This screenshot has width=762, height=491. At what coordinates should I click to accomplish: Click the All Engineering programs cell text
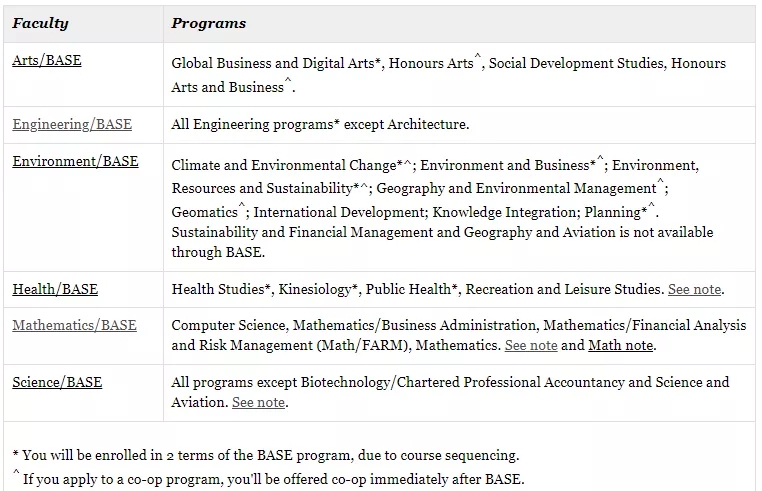pos(320,124)
